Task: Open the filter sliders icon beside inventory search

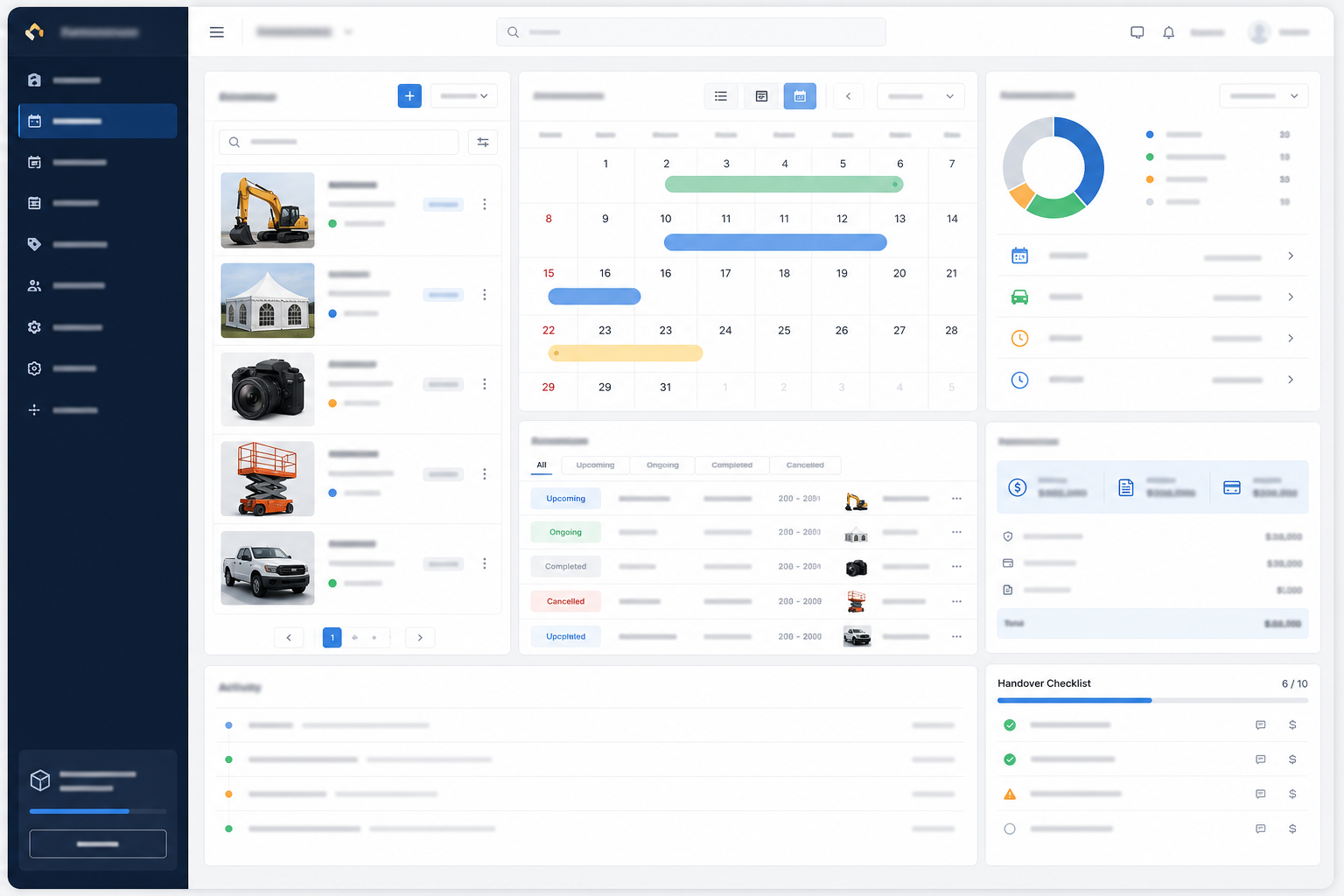Action: [x=483, y=142]
